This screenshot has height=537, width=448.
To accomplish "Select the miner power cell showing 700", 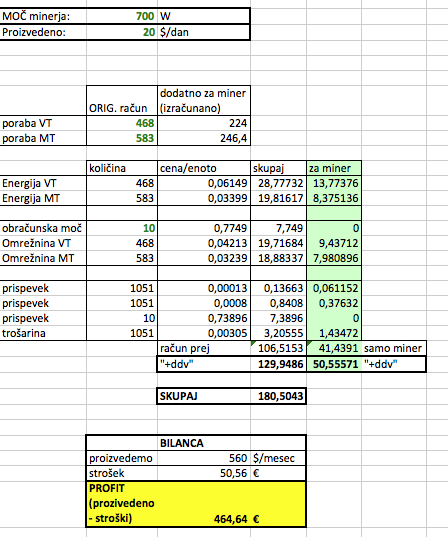I will pyautogui.click(x=122, y=16).
